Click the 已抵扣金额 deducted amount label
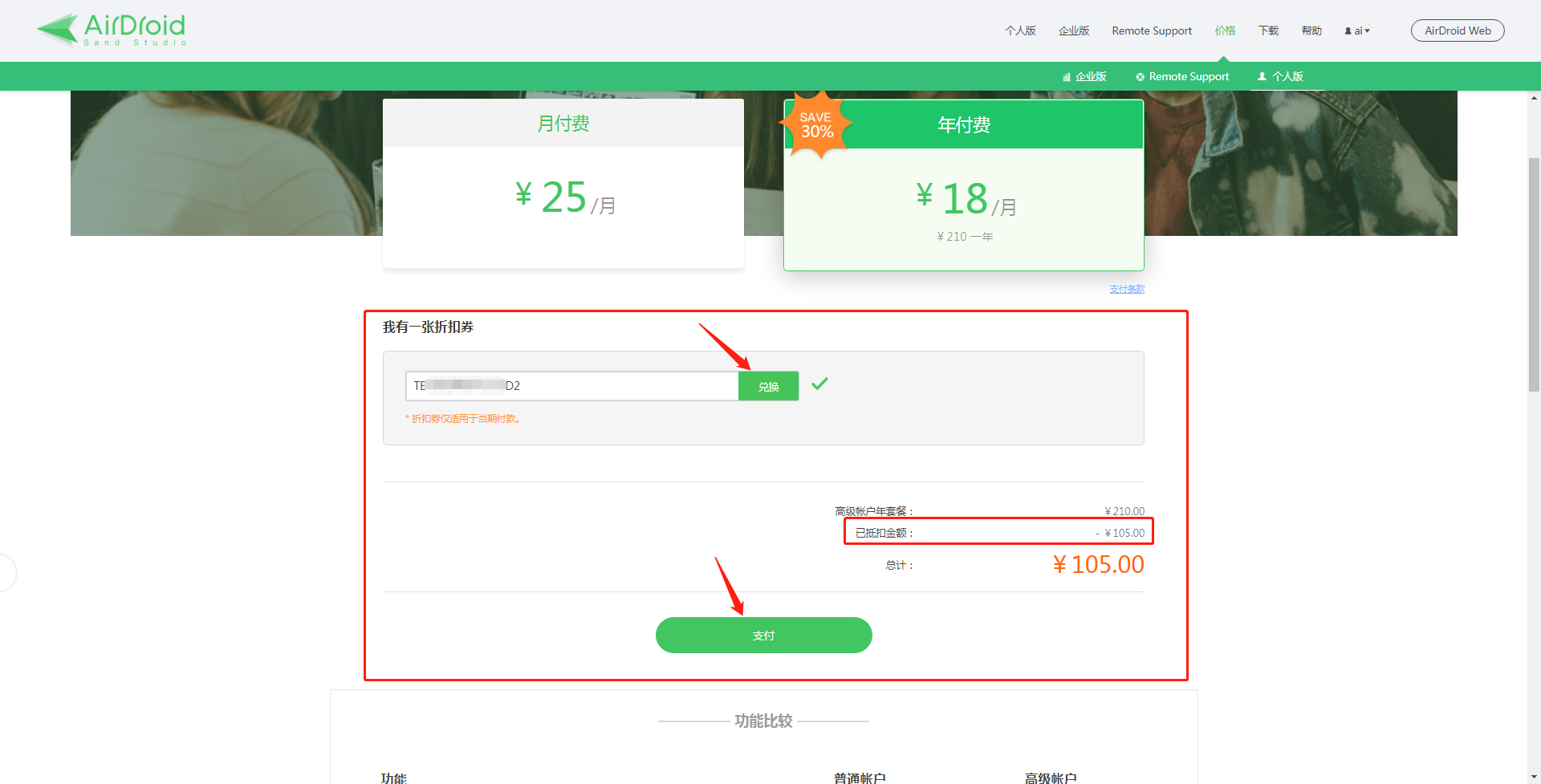Viewport: 1541px width, 784px height. tap(884, 533)
